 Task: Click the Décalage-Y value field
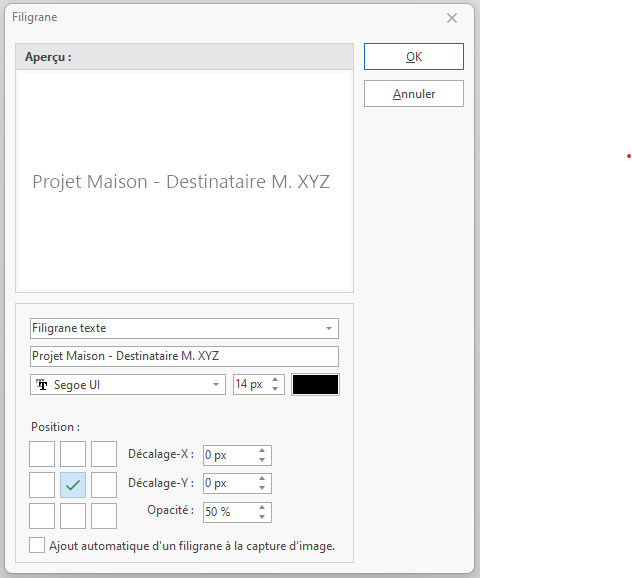(237, 483)
